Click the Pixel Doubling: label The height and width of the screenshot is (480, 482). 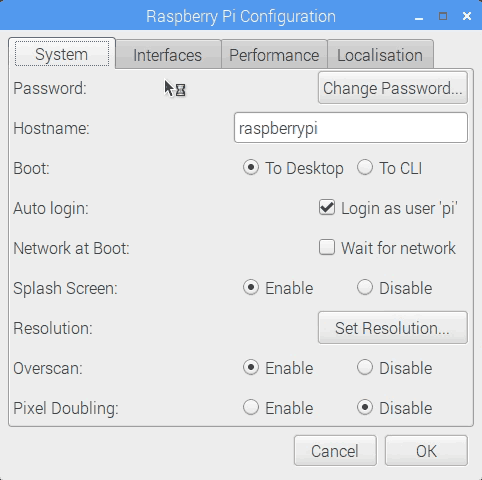click(66, 408)
